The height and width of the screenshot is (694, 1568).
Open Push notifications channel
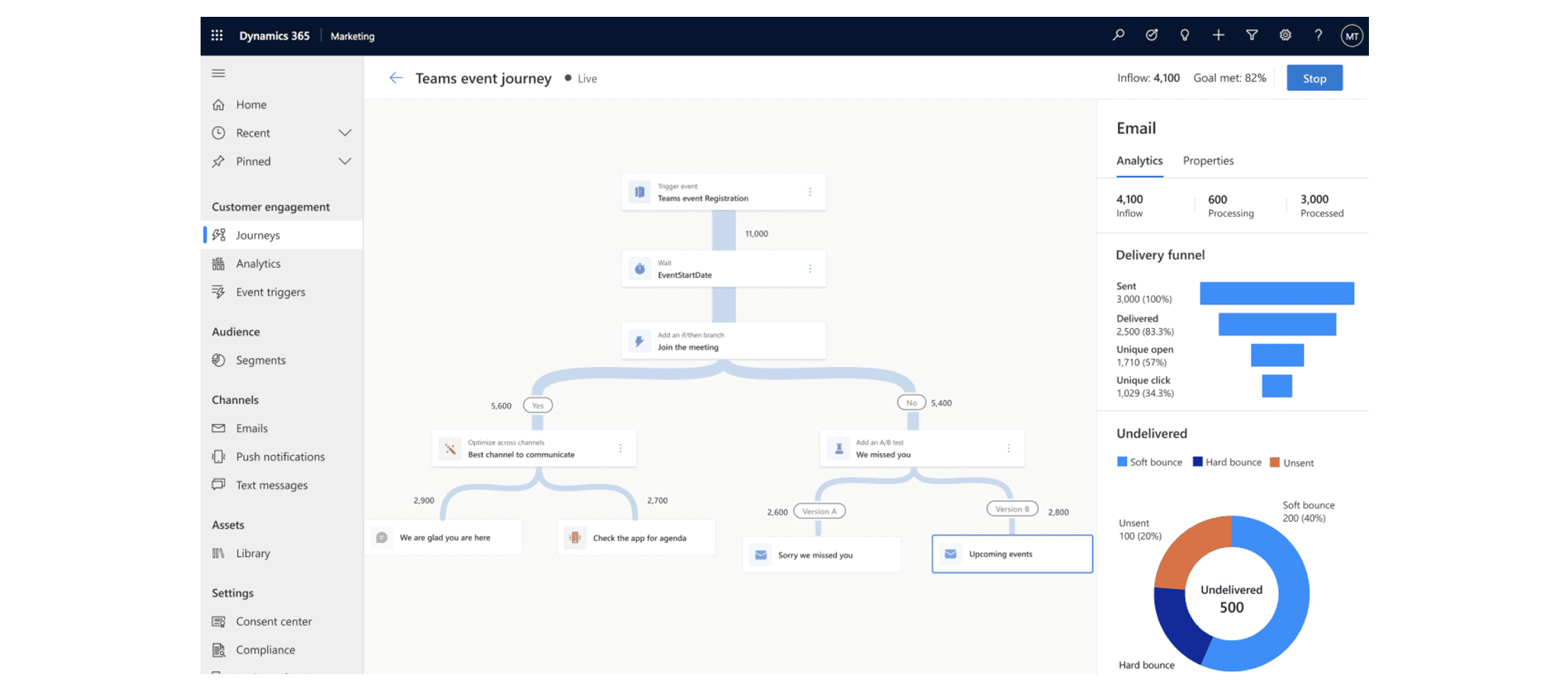click(x=283, y=456)
